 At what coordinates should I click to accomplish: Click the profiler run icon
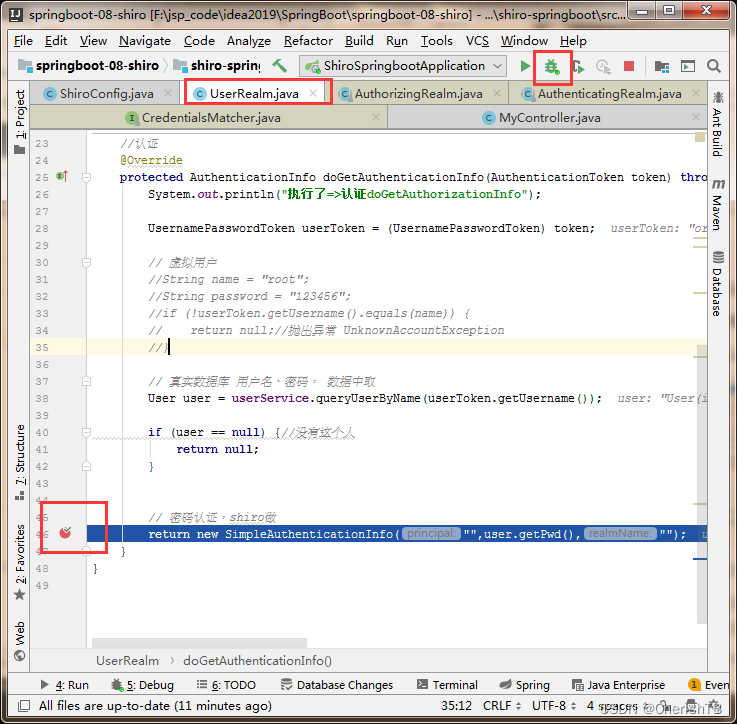[x=604, y=67]
